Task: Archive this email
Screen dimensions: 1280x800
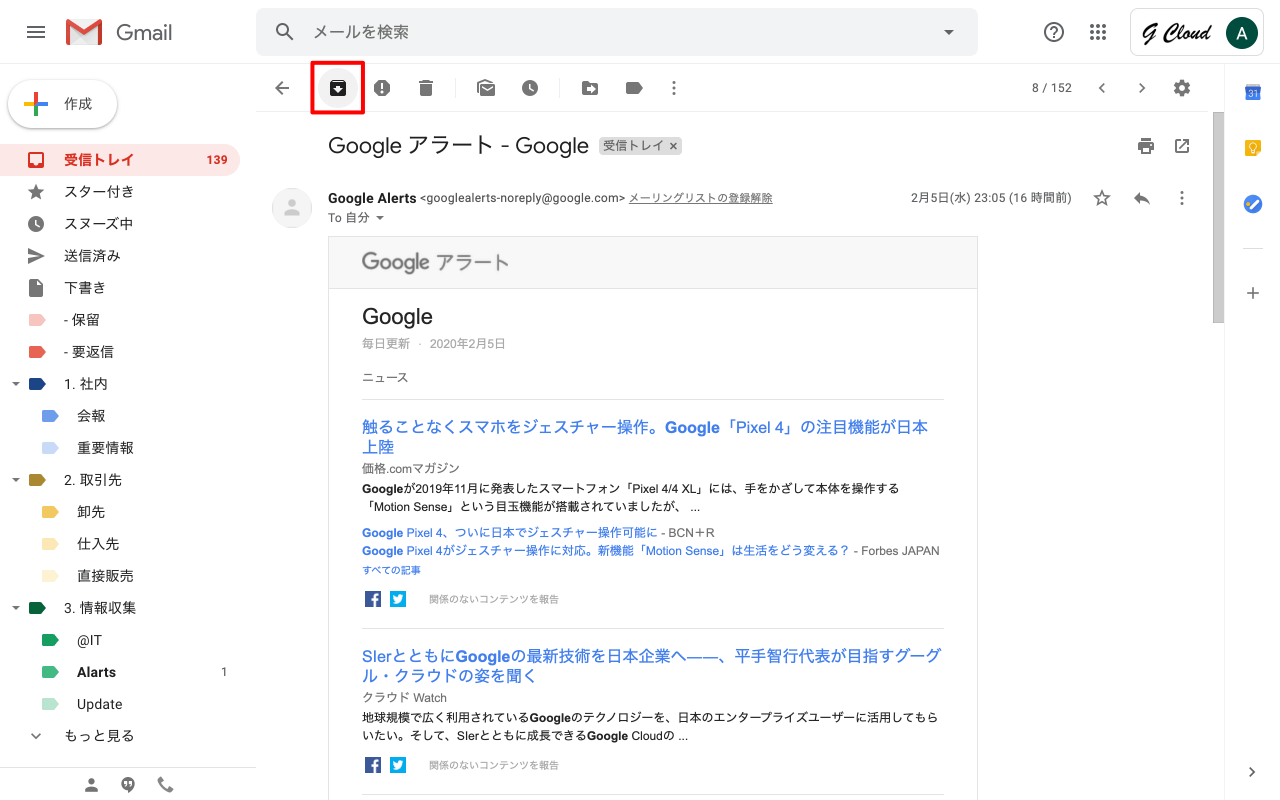Action: 338,88
